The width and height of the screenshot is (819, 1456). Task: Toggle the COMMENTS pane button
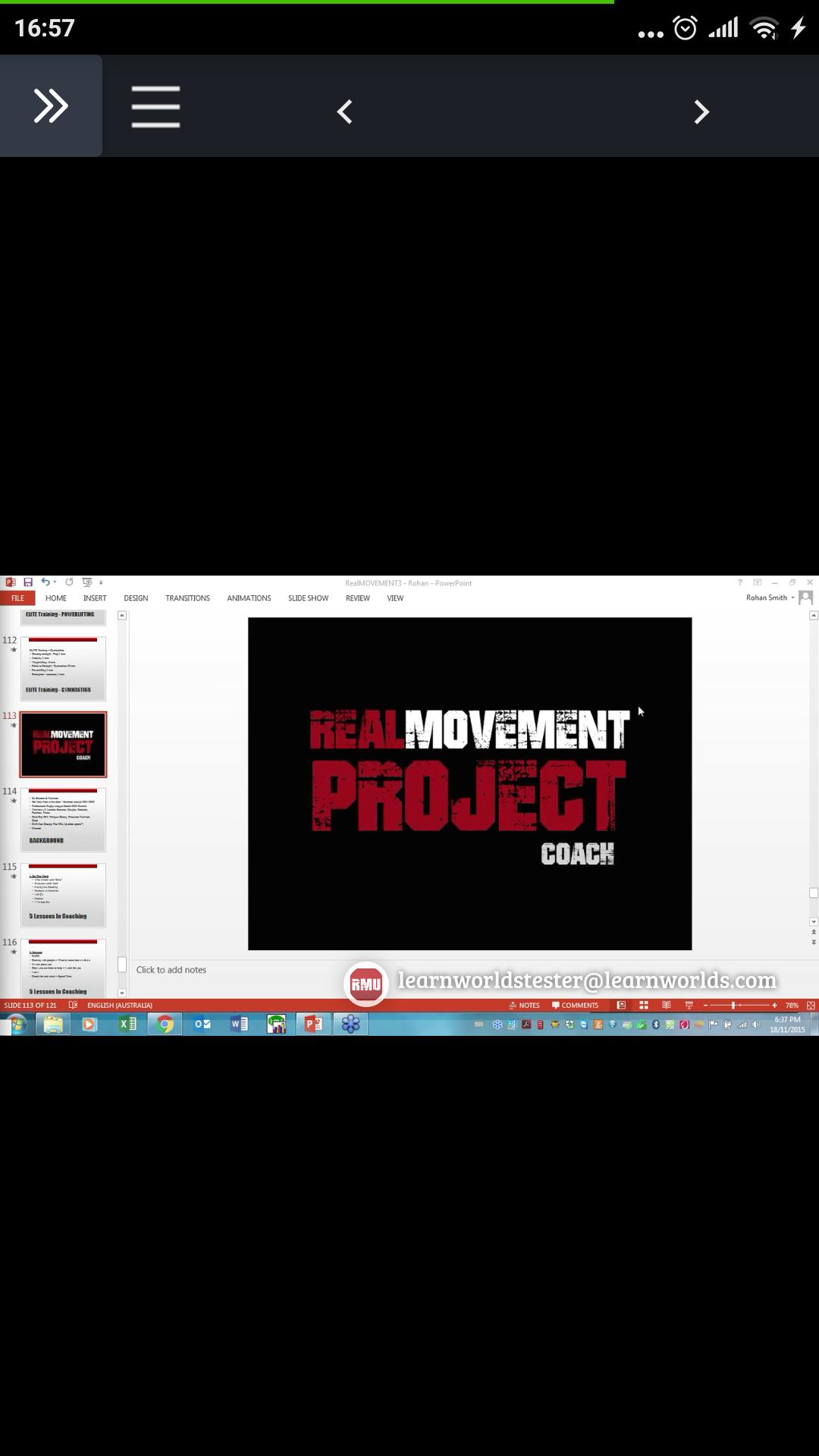tap(575, 1006)
